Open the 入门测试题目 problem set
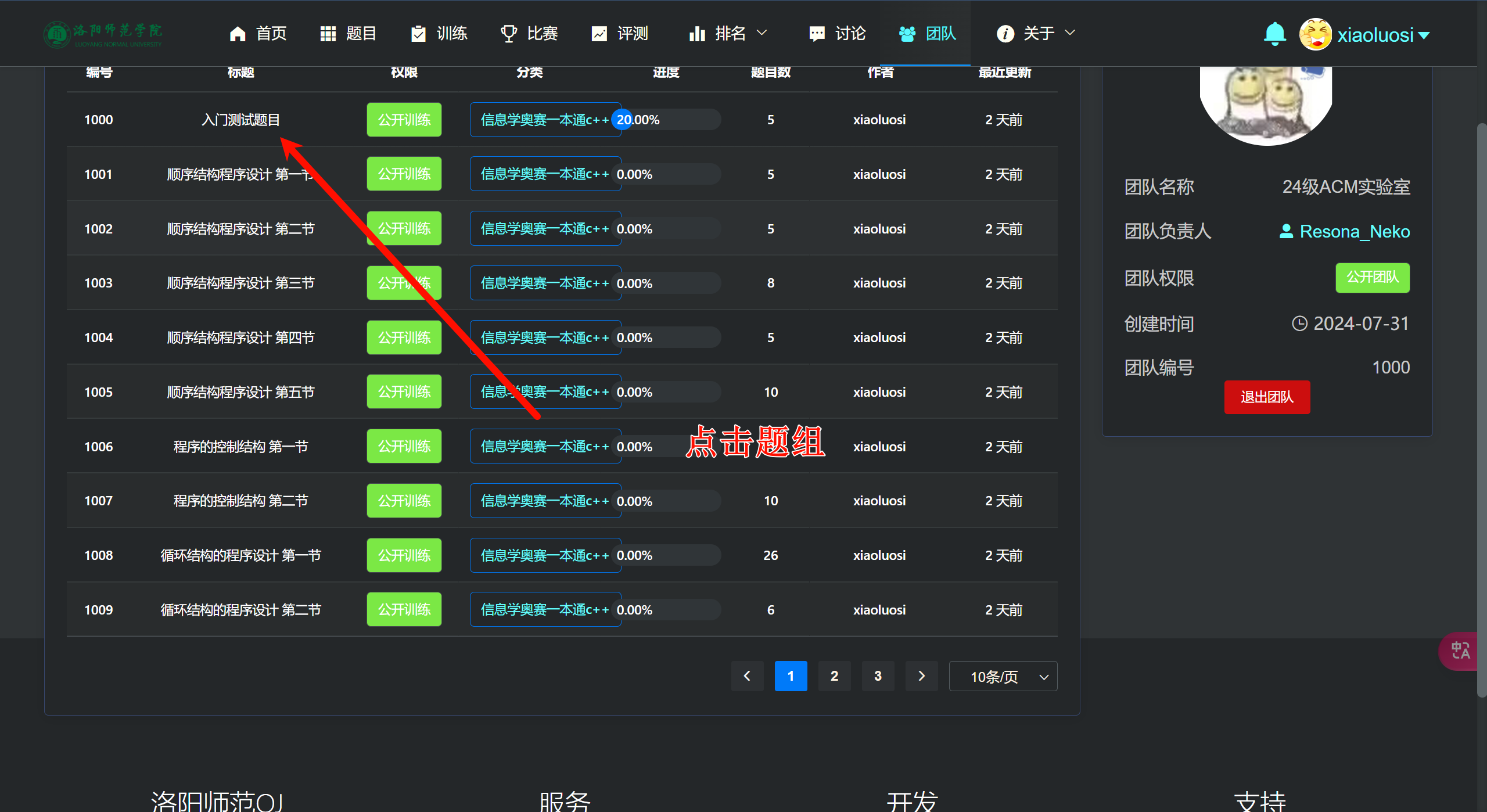The image size is (1487, 812). click(240, 120)
